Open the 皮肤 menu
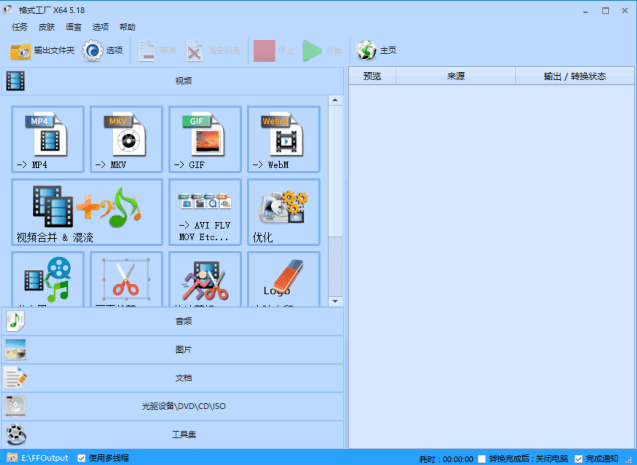The width and height of the screenshot is (637, 465). (47, 27)
